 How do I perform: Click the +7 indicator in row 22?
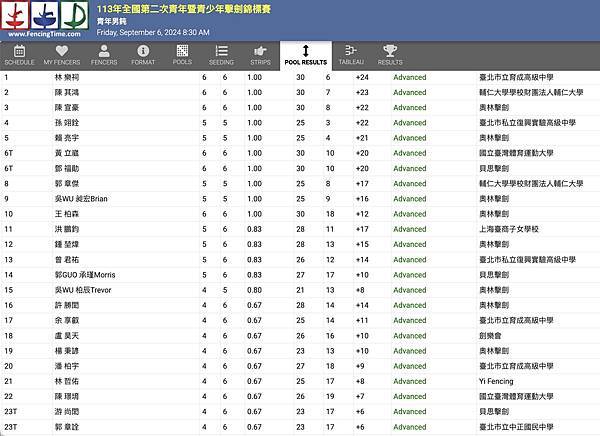(x=360, y=397)
